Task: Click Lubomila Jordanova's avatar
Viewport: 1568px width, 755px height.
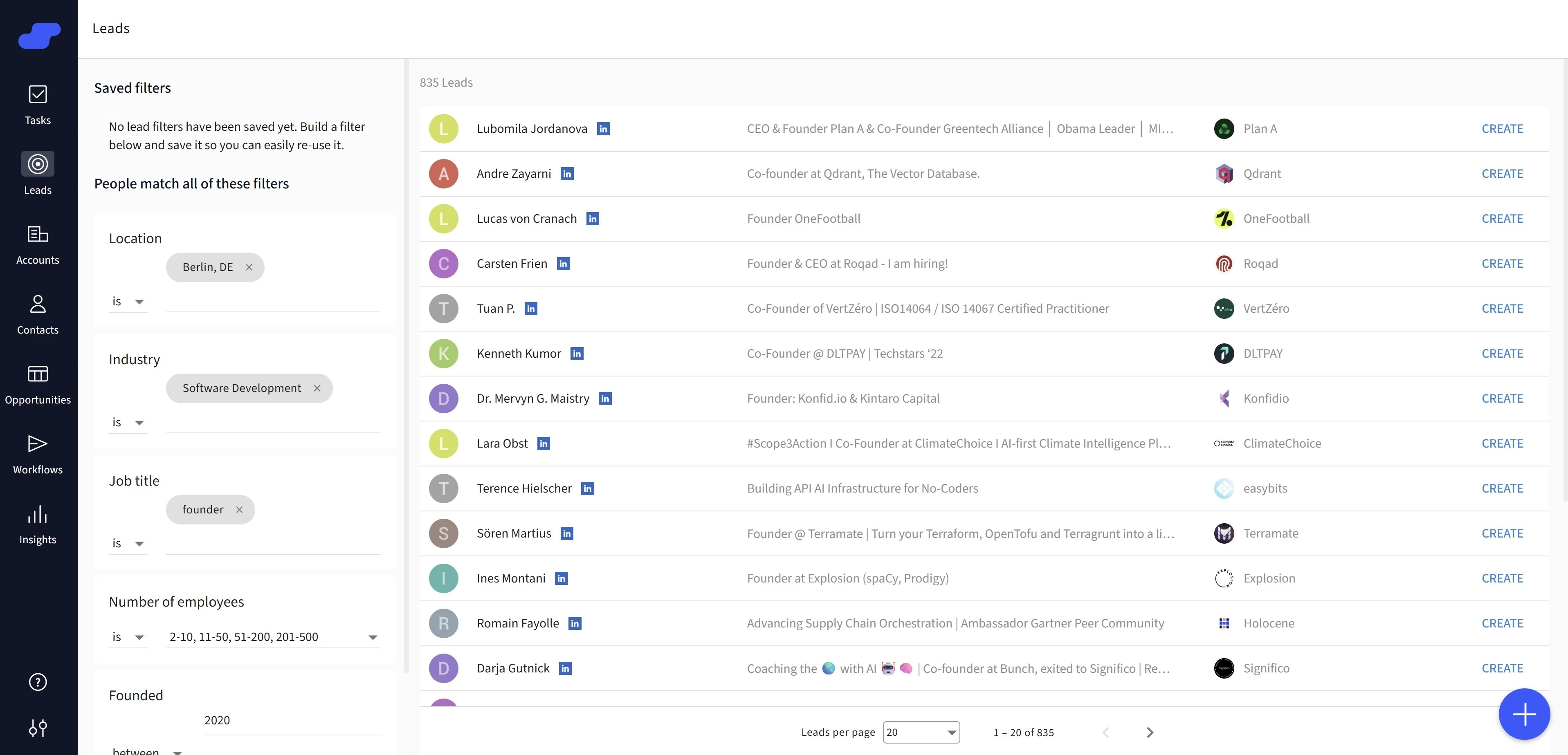Action: [x=443, y=129]
